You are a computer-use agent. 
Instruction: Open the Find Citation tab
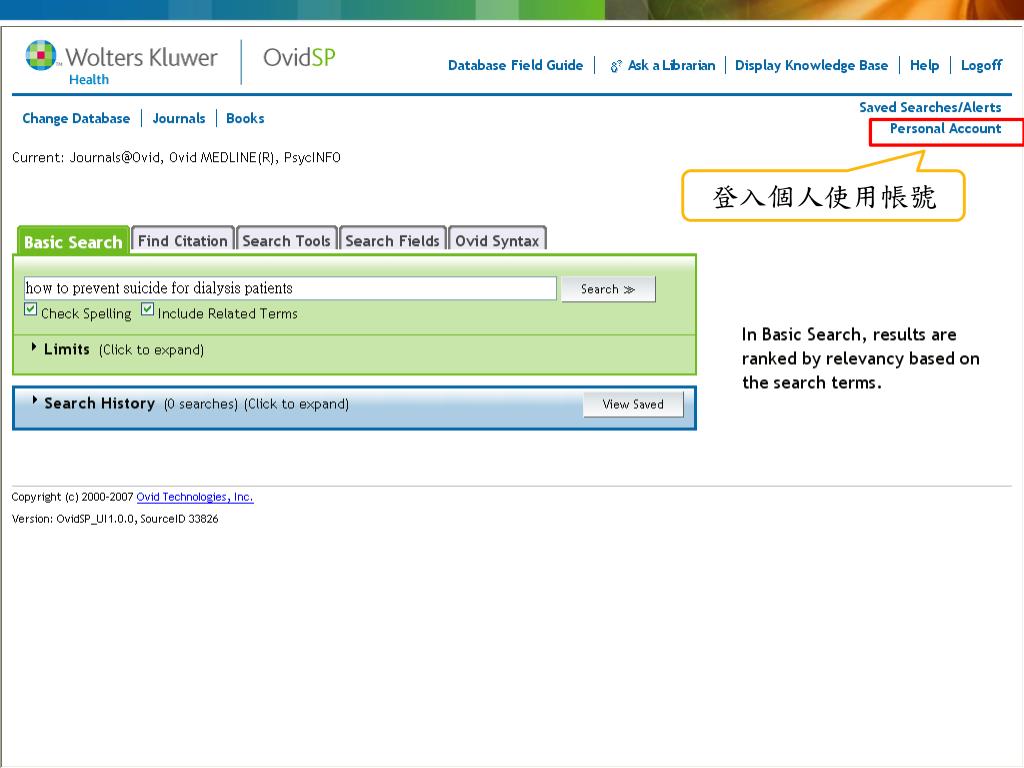pyautogui.click(x=183, y=240)
